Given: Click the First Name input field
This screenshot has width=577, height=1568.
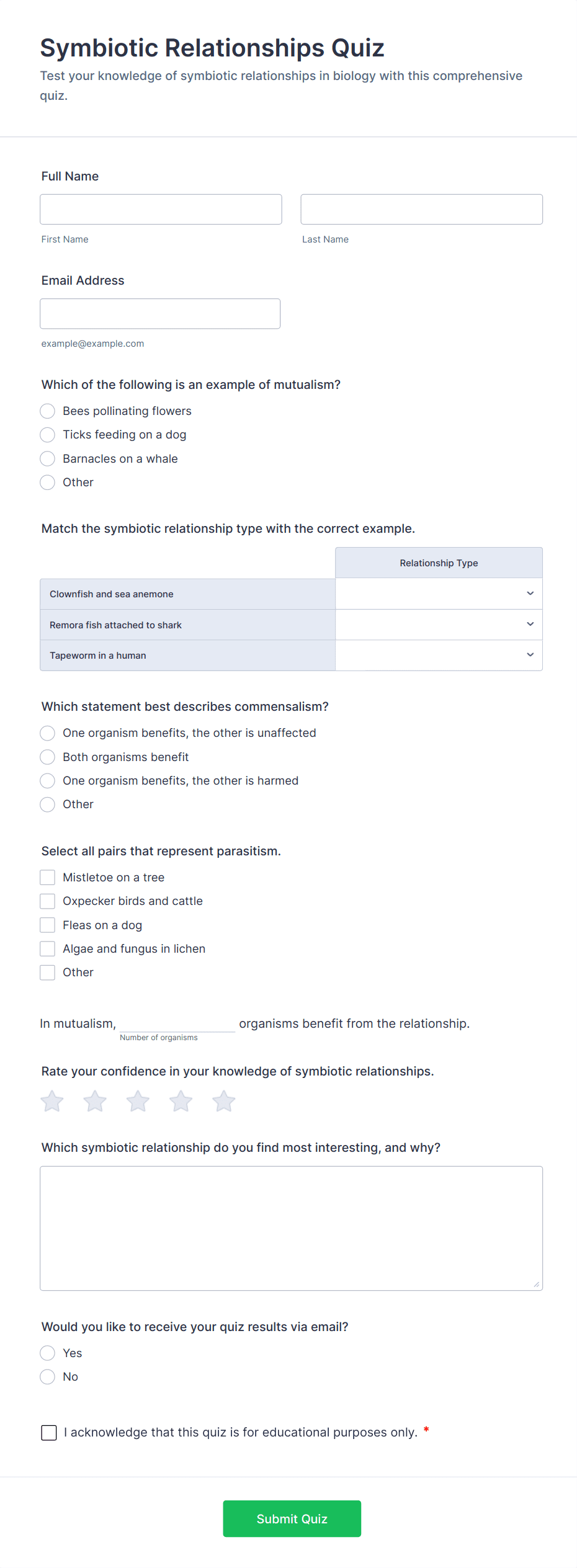Looking at the screenshot, I should click(160, 209).
